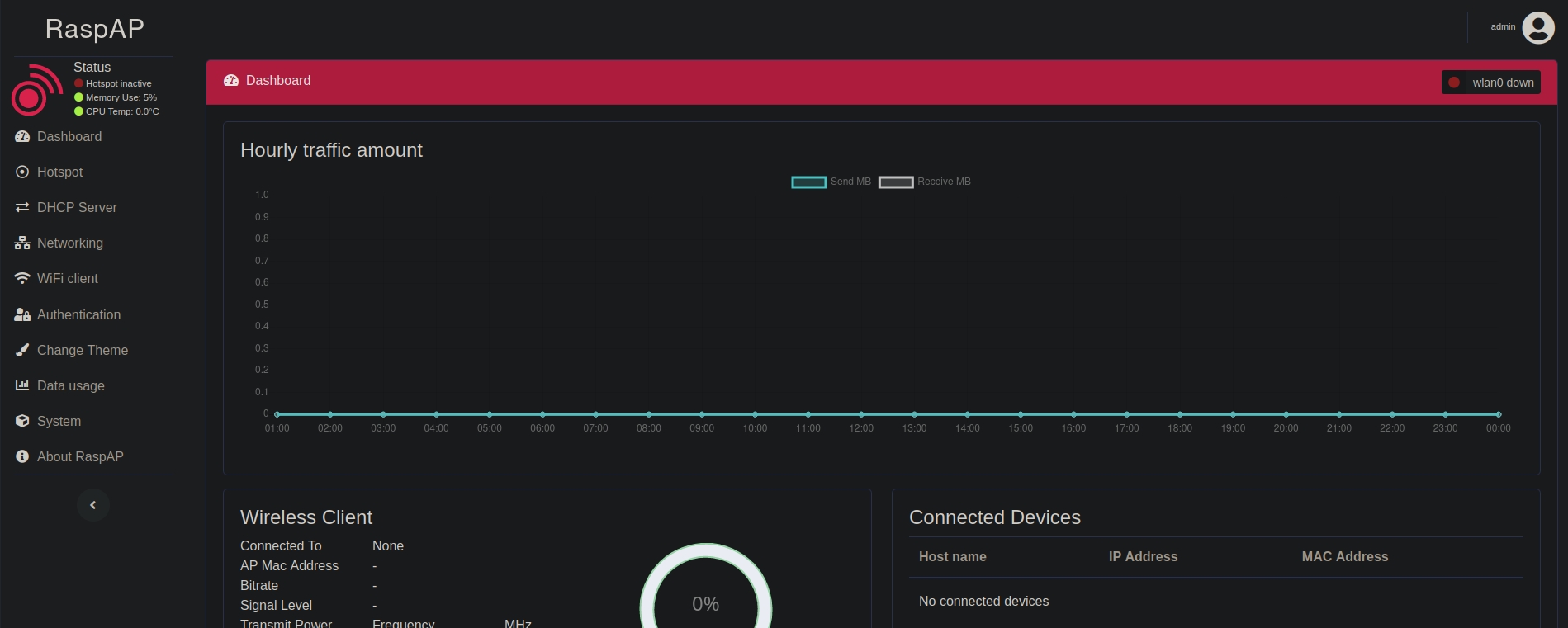The height and width of the screenshot is (628, 1568).
Task: Click the System cube icon
Action: [x=22, y=422]
